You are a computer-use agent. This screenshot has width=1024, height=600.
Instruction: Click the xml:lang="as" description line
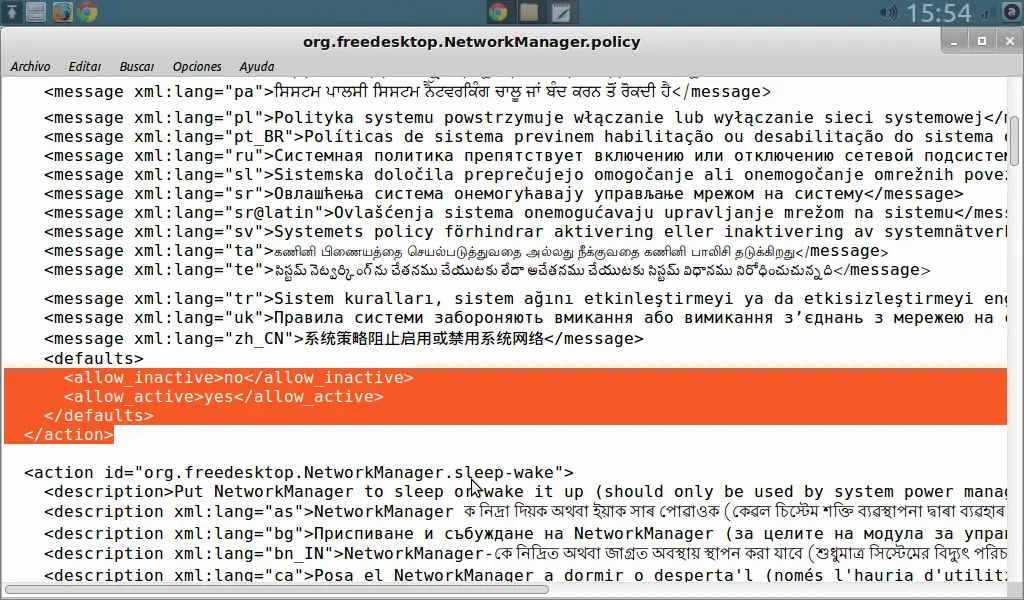tap(525, 511)
